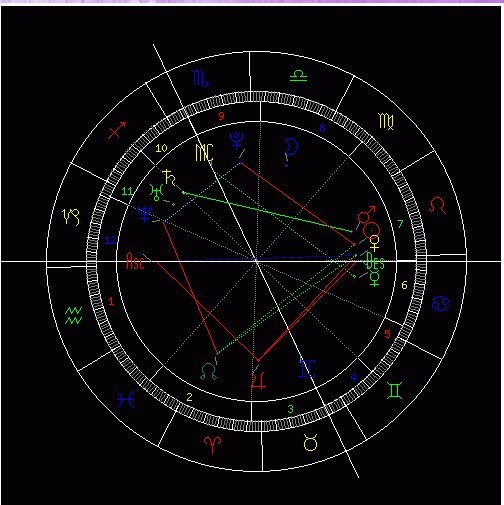Click the blue Cancer sign symbol
The image size is (504, 505).
click(440, 304)
